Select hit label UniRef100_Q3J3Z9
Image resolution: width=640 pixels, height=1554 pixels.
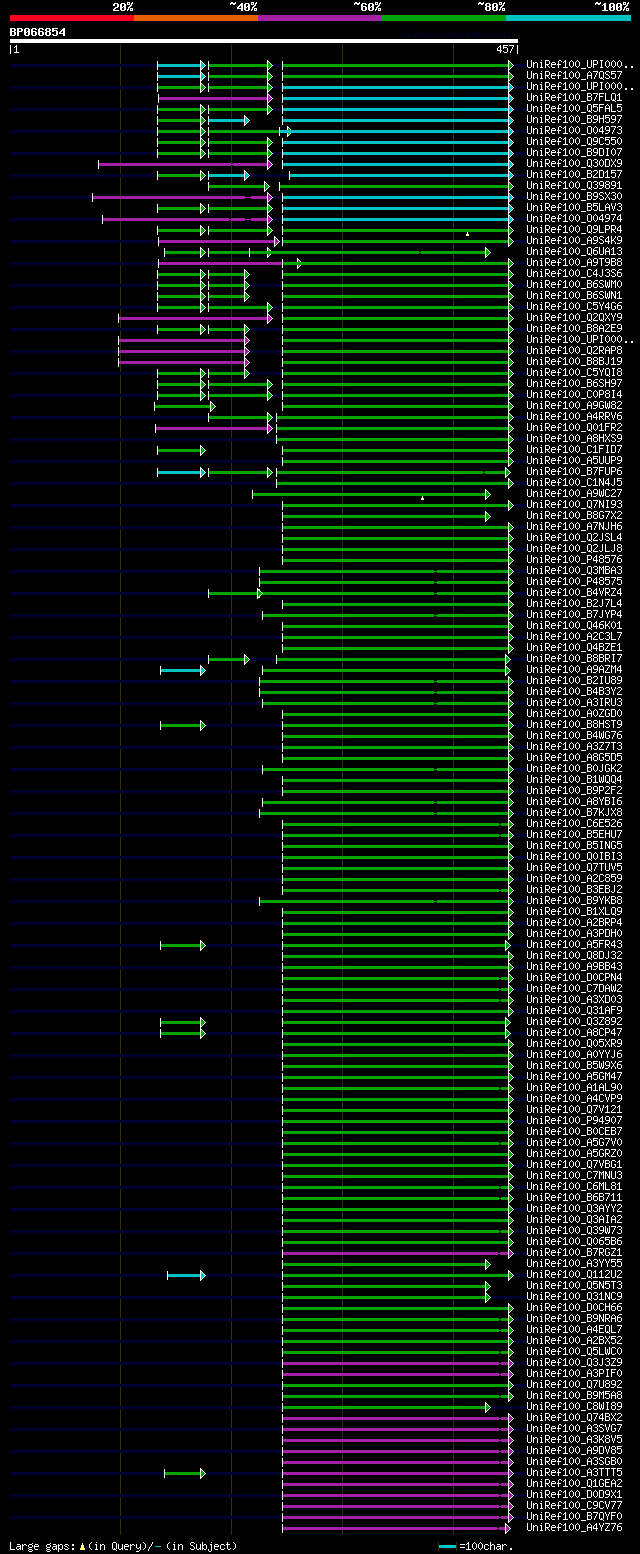[x=574, y=1362]
